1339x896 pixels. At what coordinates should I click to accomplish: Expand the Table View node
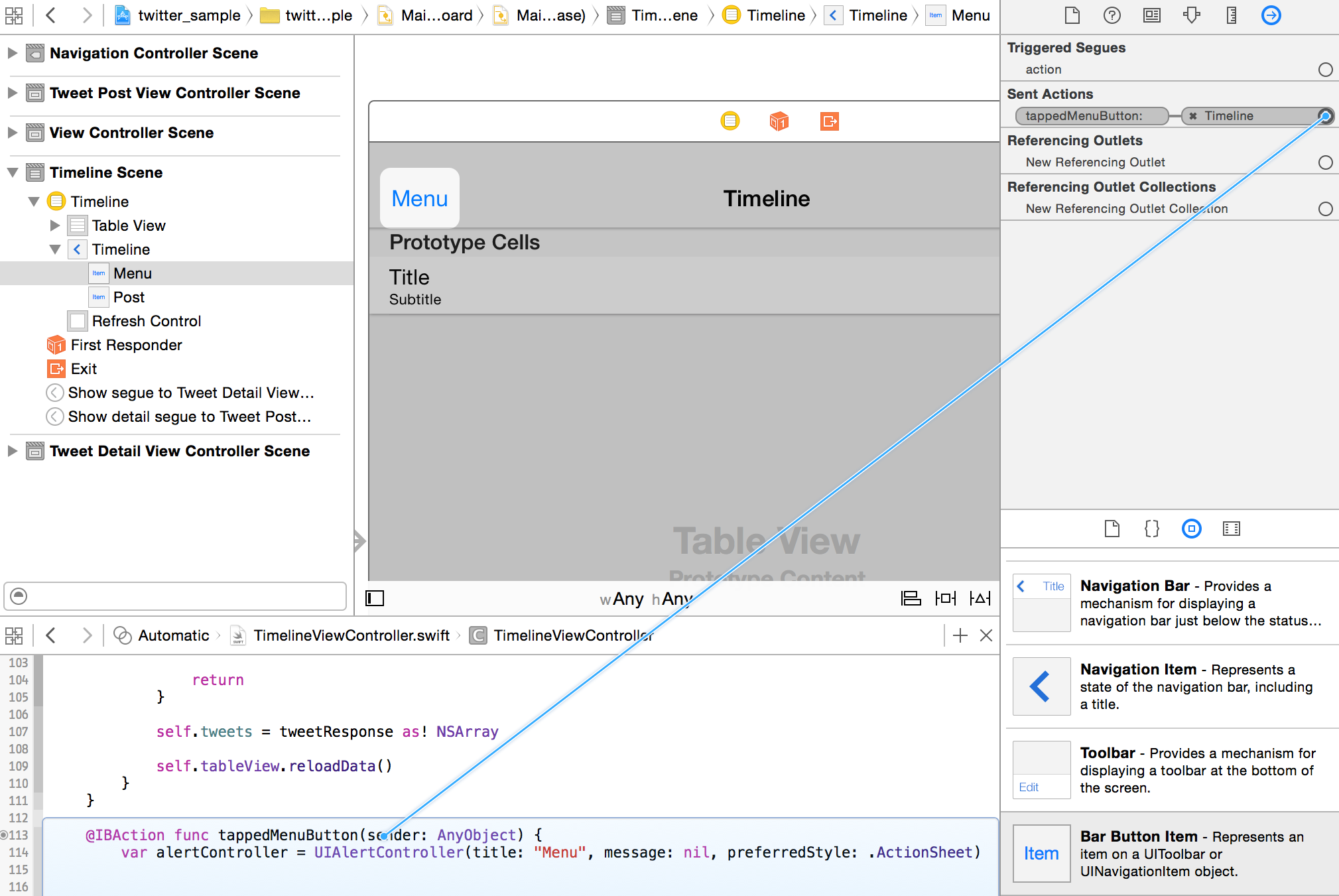tap(55, 225)
